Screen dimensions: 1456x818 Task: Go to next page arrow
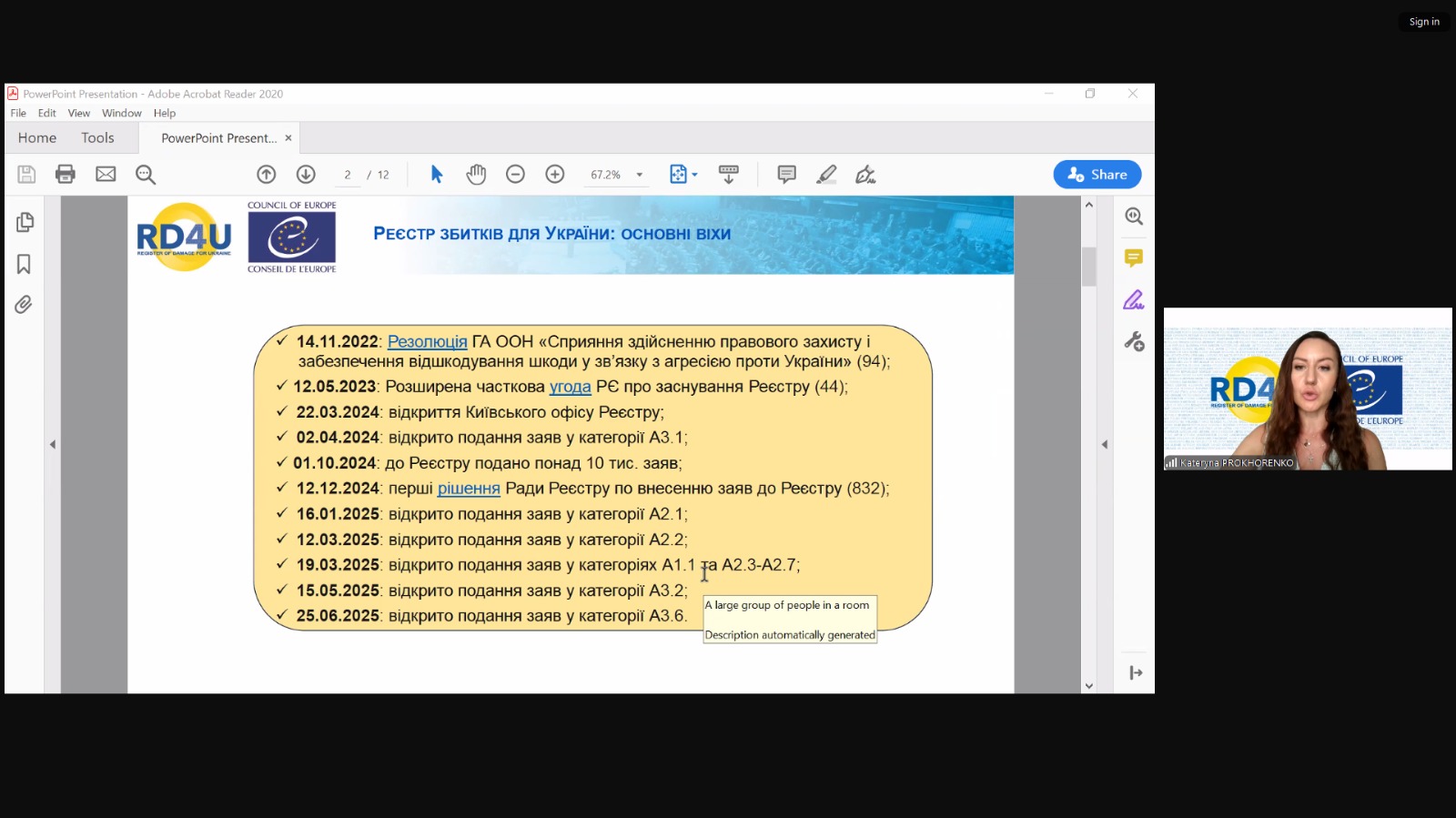tap(306, 175)
